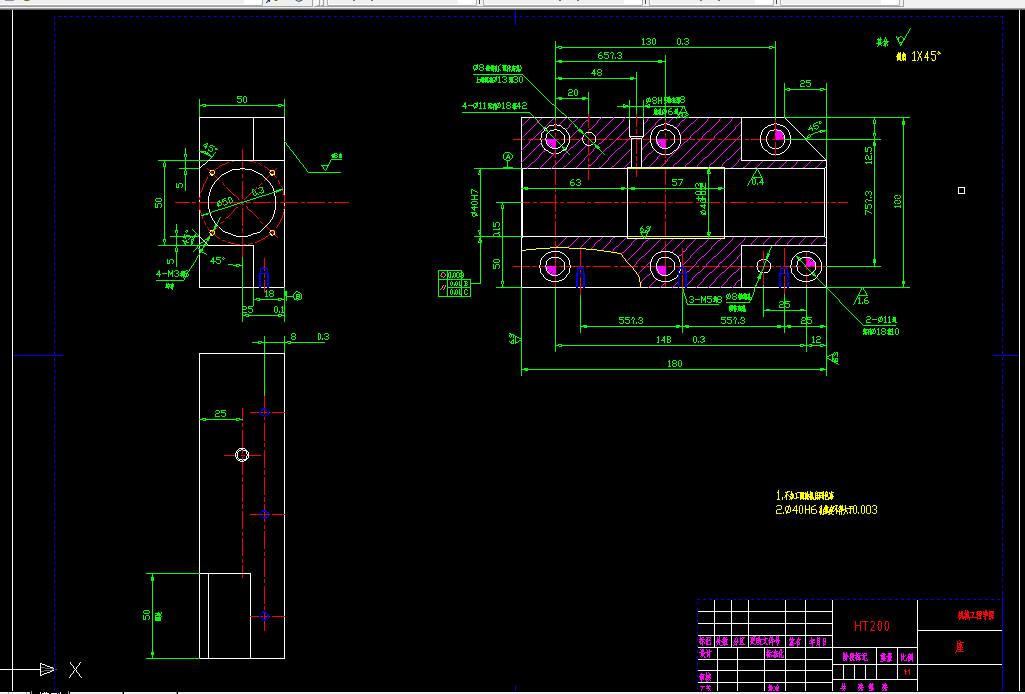The height and width of the screenshot is (694, 1025).
Task: Select the 20 dimension value
Action: tap(573, 93)
